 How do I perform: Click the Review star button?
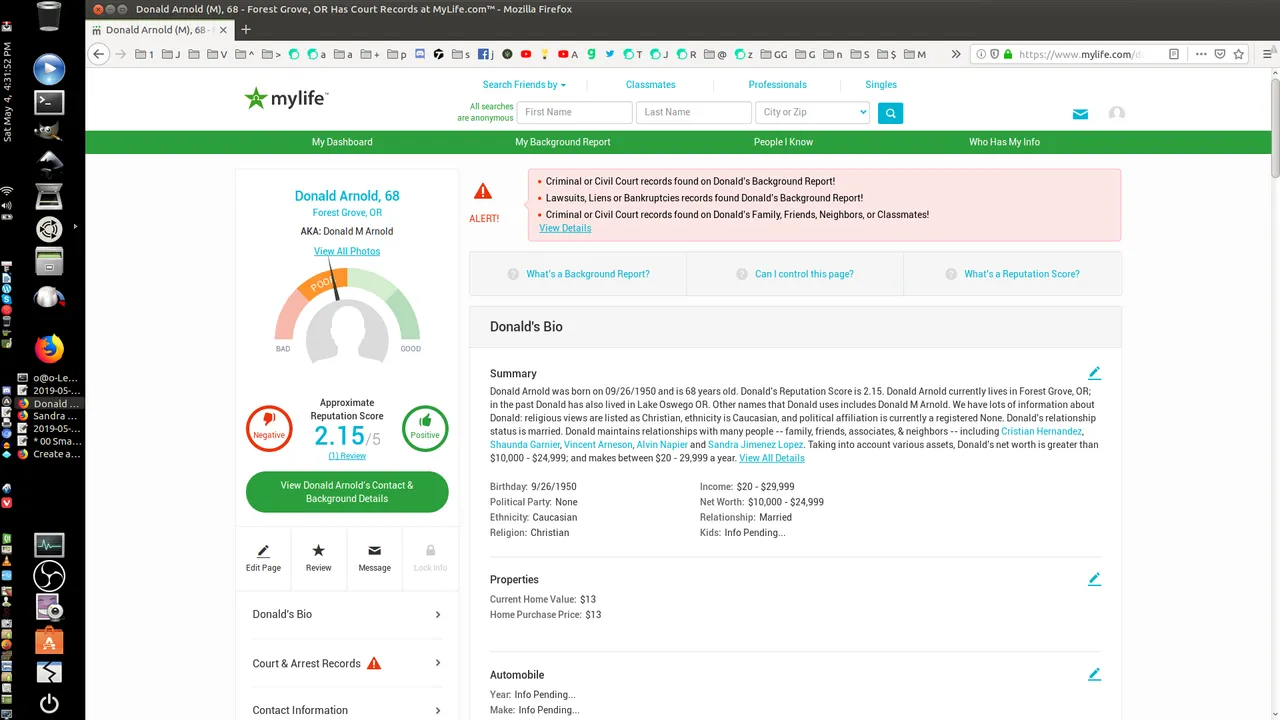318,558
